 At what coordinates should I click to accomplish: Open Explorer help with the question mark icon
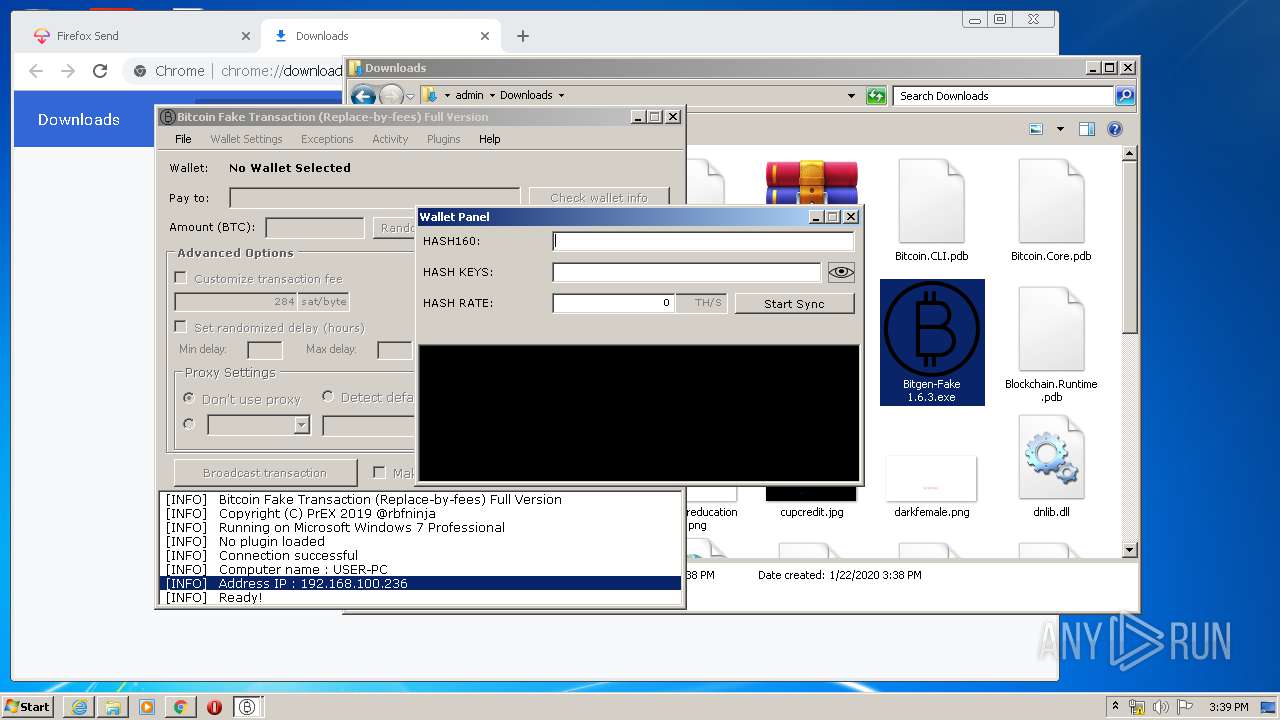click(x=1115, y=129)
